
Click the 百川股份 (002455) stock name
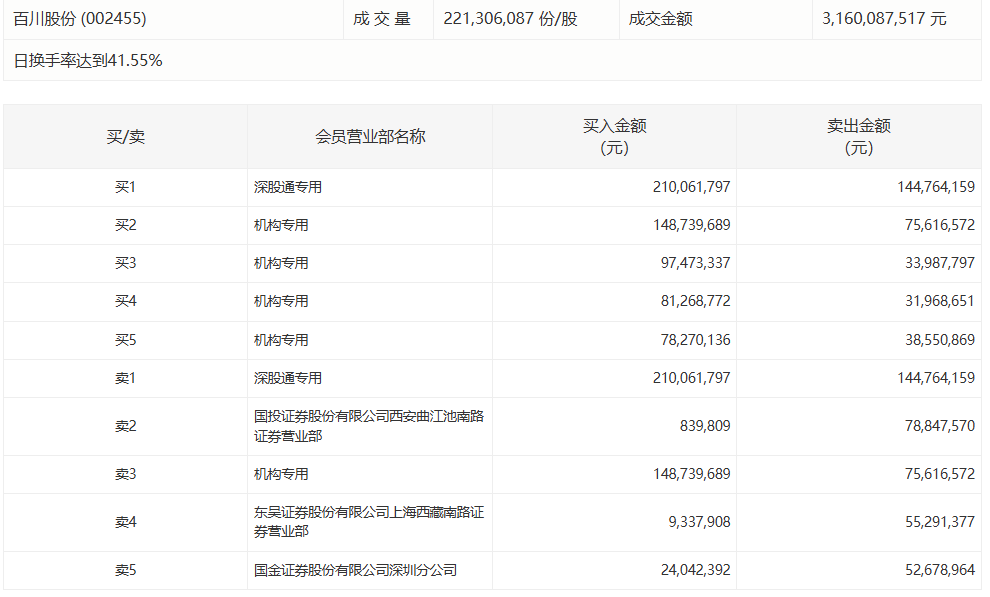(76, 19)
